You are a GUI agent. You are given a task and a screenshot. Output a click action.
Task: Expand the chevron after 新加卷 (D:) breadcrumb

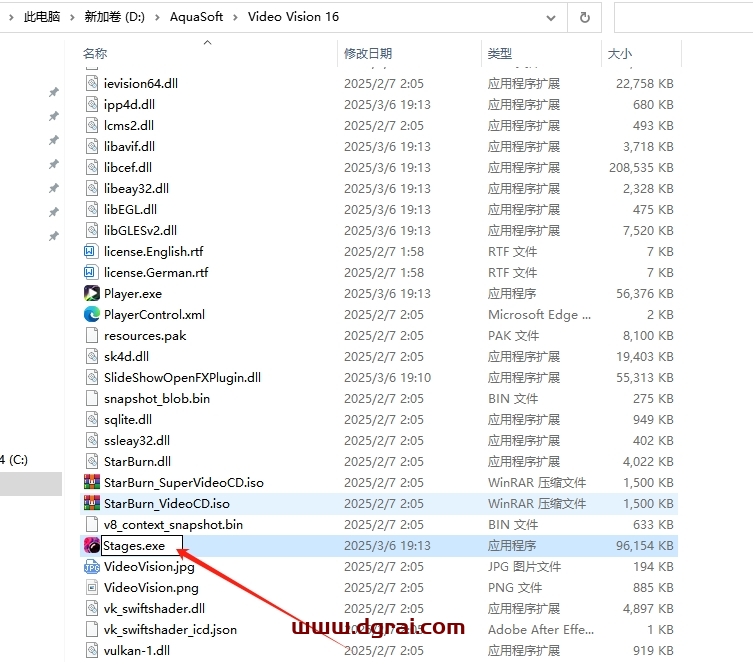(157, 17)
